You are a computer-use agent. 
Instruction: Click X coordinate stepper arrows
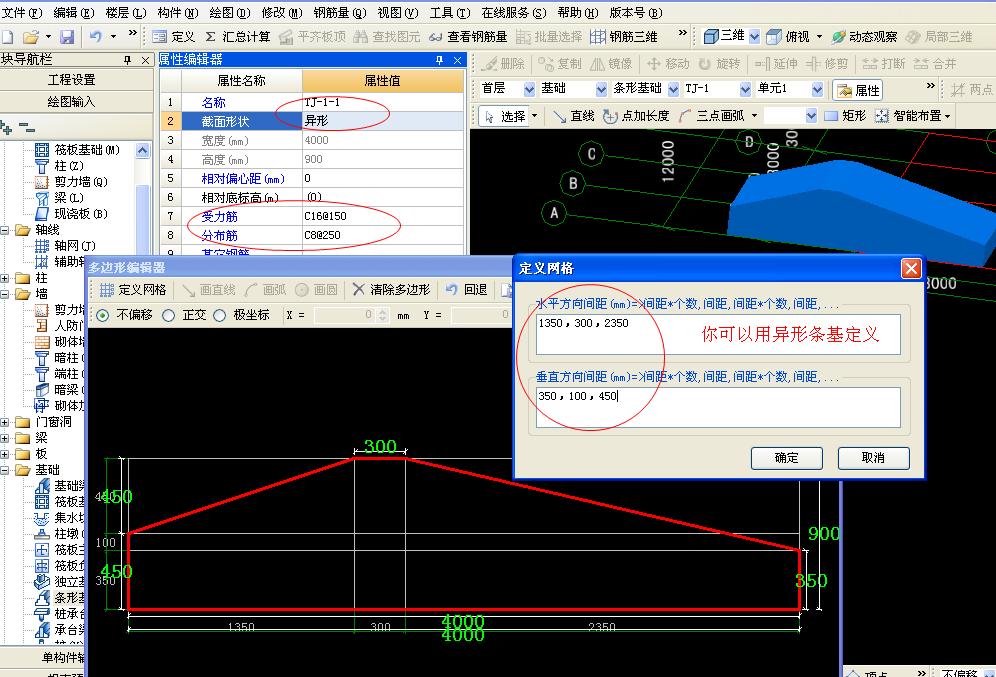coord(382,315)
